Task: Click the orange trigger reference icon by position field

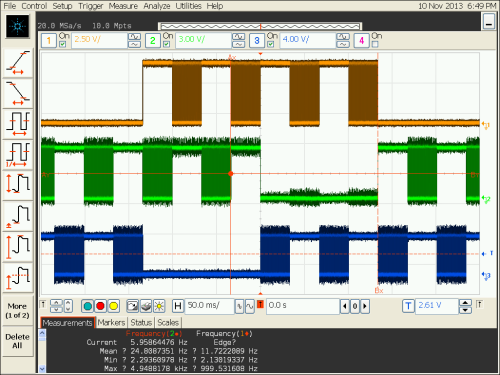Action: coord(260,304)
